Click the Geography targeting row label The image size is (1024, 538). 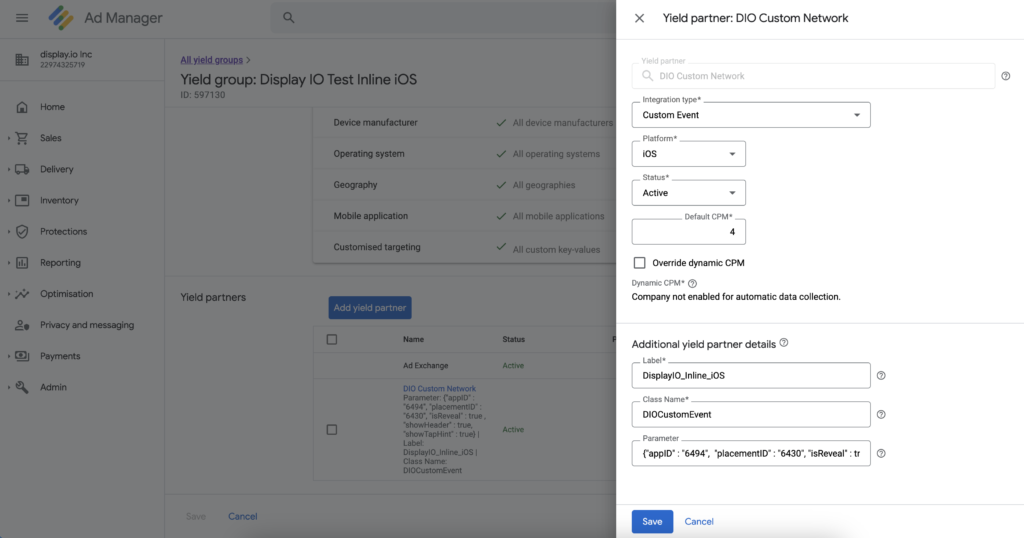click(x=355, y=185)
